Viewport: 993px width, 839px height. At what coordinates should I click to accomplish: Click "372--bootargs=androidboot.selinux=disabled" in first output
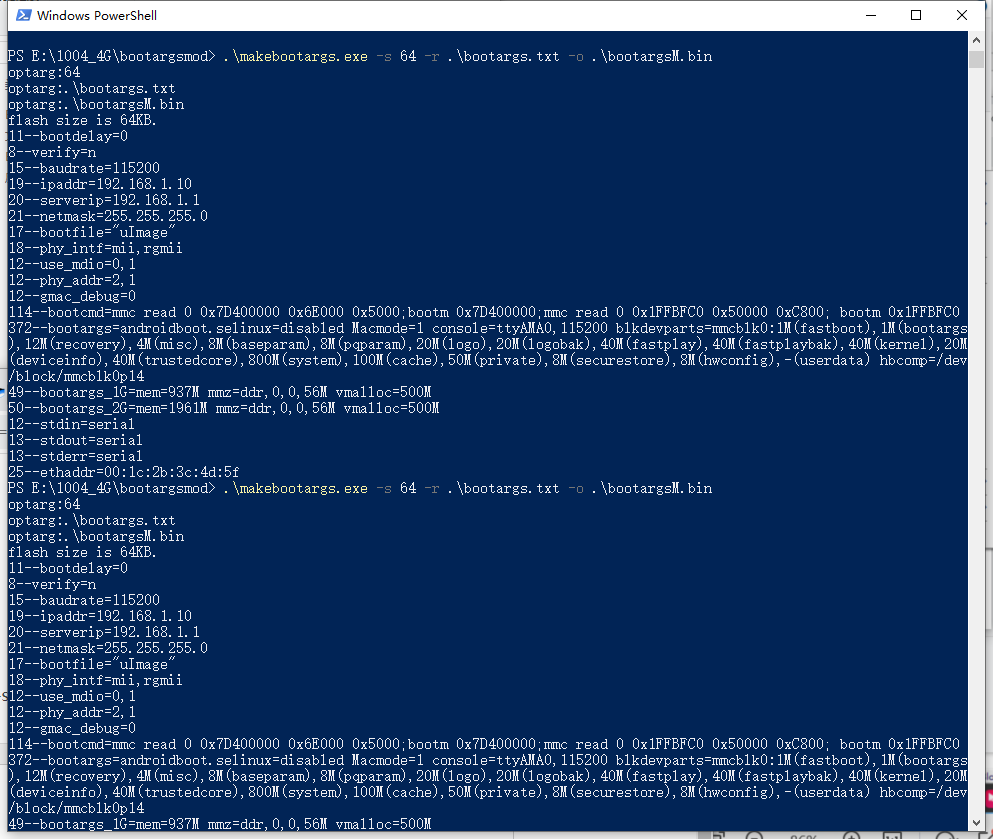click(176, 329)
